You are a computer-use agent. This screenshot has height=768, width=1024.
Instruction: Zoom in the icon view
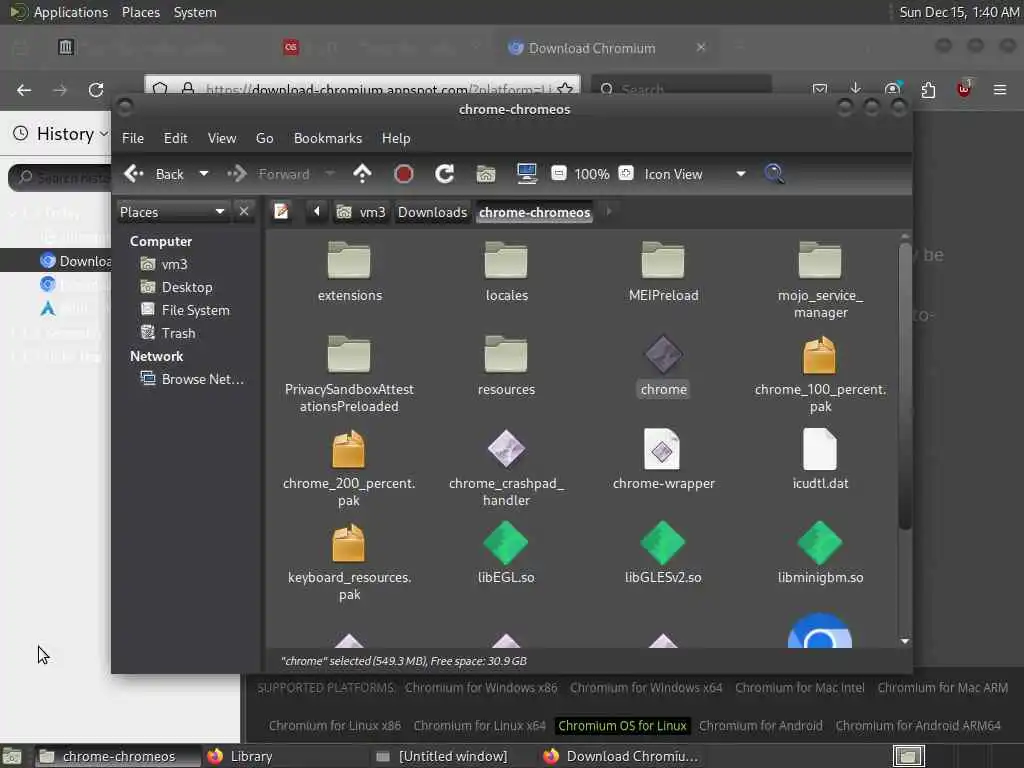[x=626, y=174]
